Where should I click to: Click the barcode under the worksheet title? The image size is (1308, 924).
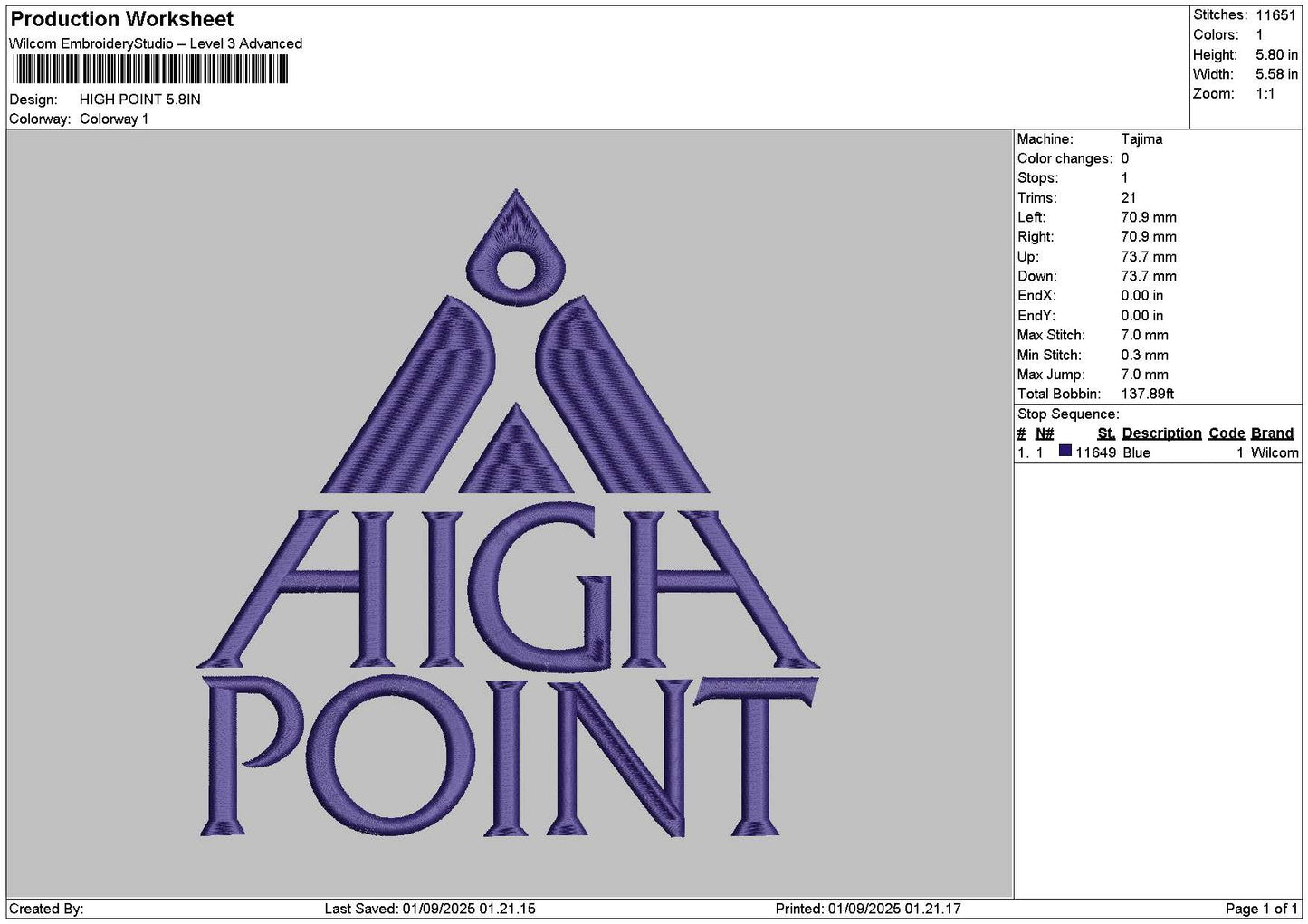tap(150, 70)
